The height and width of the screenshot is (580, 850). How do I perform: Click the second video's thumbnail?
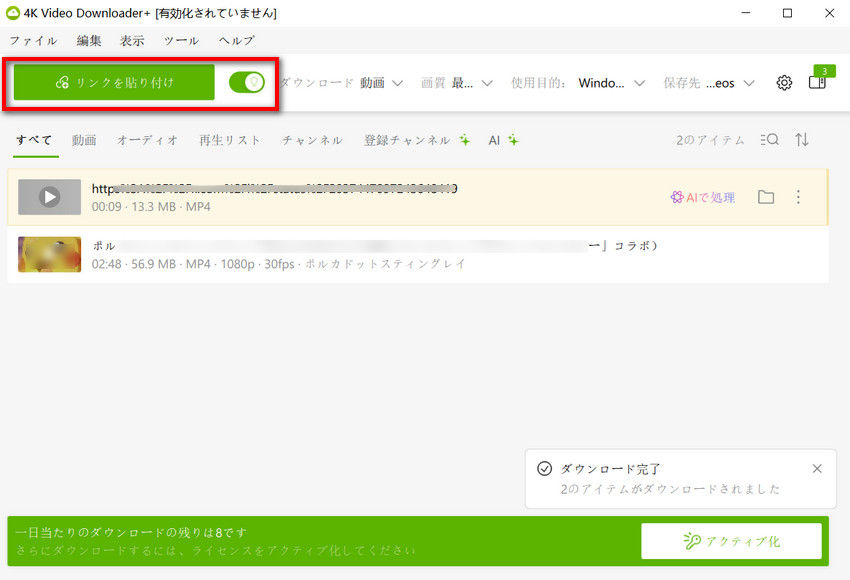[x=49, y=254]
